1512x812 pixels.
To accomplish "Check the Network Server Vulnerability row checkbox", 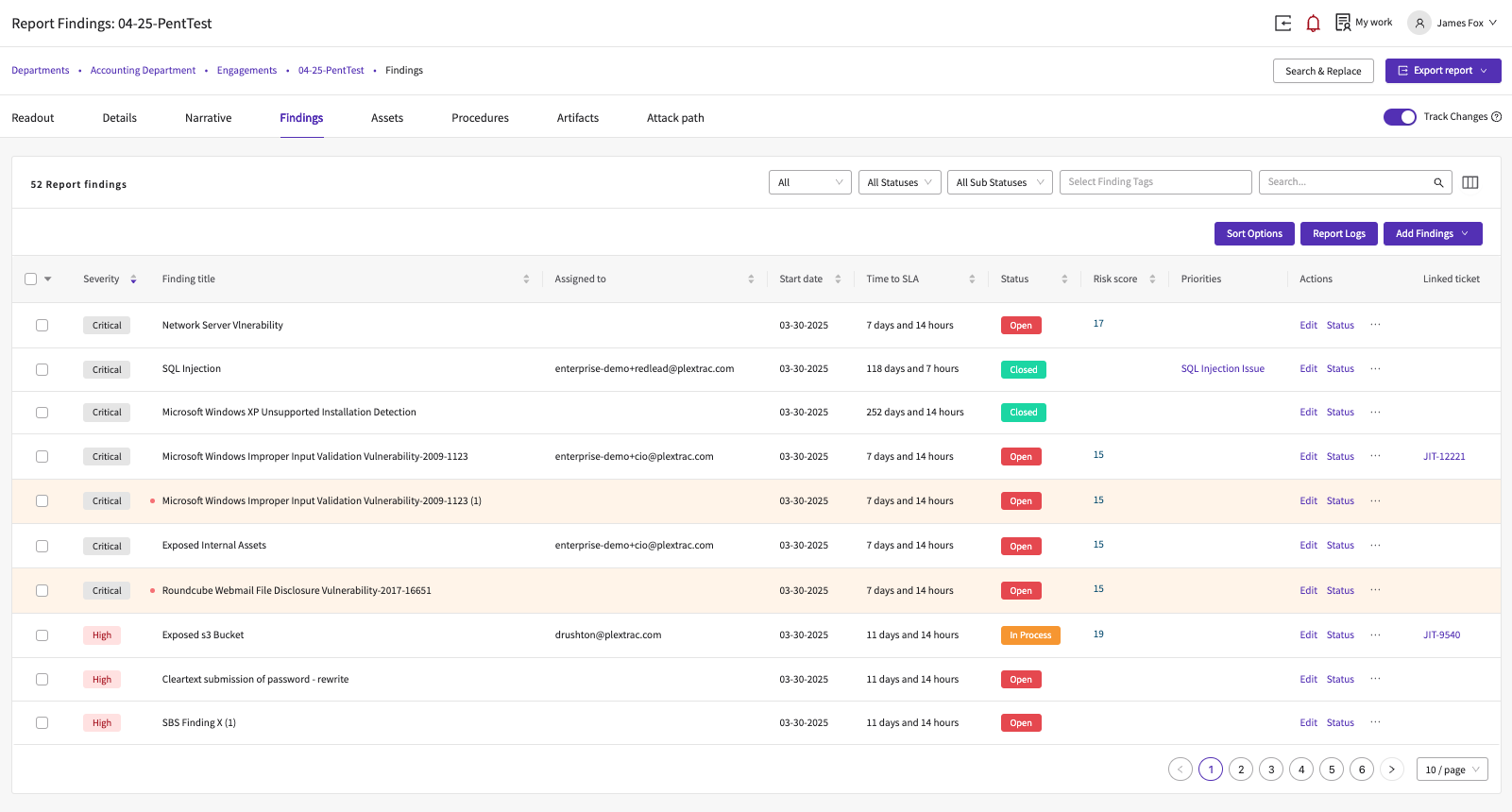I will point(42,326).
